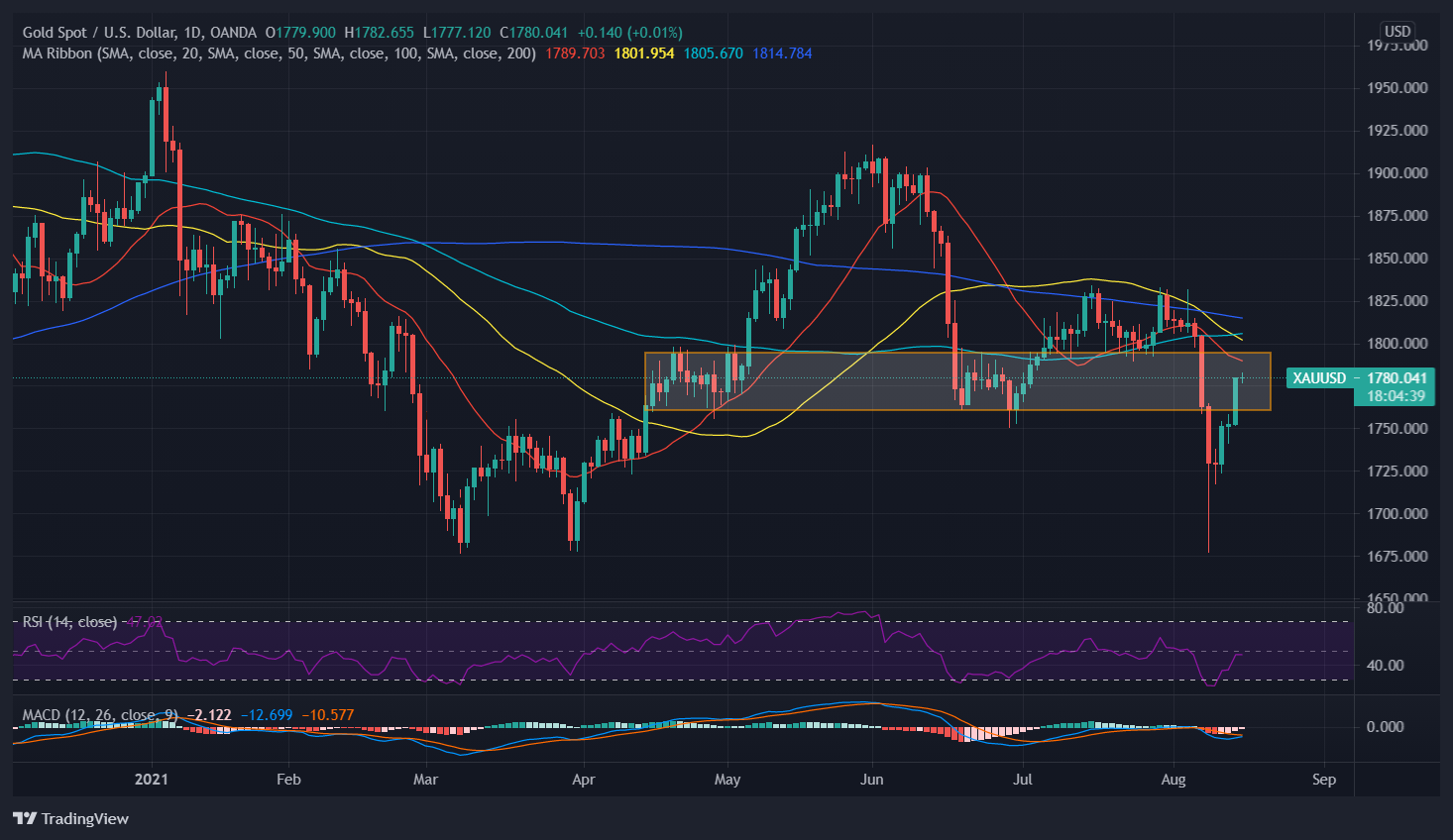Image resolution: width=1453 pixels, height=840 pixels.
Task: Click the Aug label on time axis
Action: point(1174,780)
